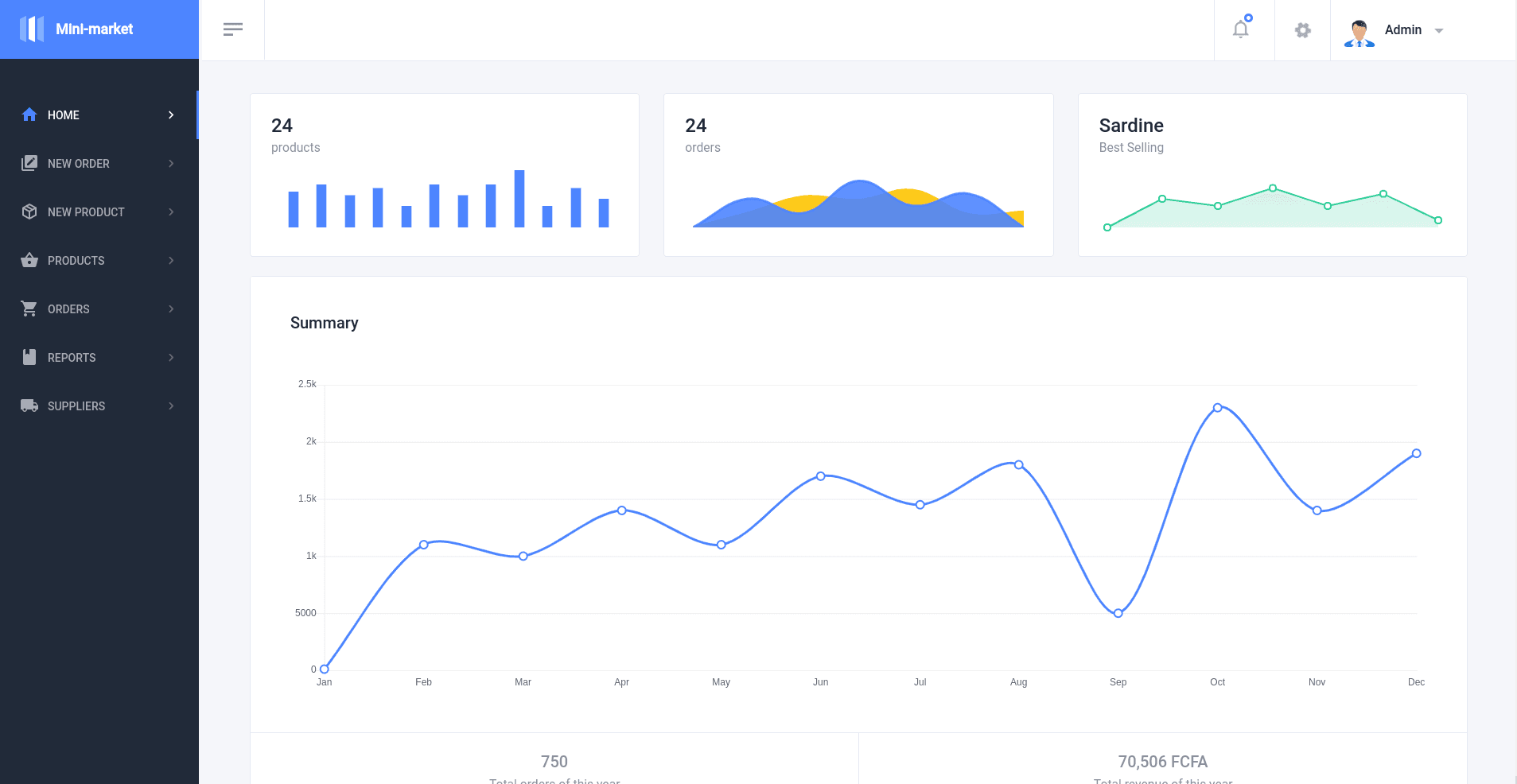The height and width of the screenshot is (784, 1517).
Task: Expand the Orders chevron arrow
Action: 171,309
